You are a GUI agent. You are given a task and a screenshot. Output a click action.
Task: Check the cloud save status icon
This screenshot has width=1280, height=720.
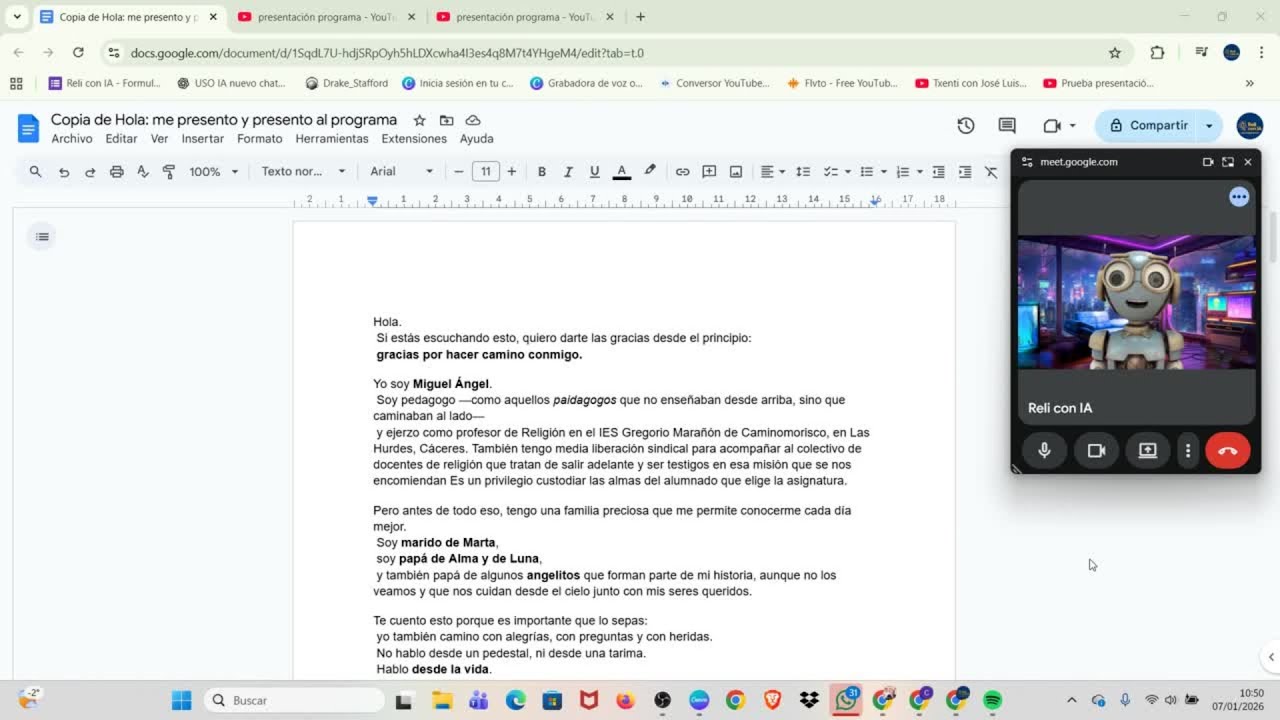473,120
